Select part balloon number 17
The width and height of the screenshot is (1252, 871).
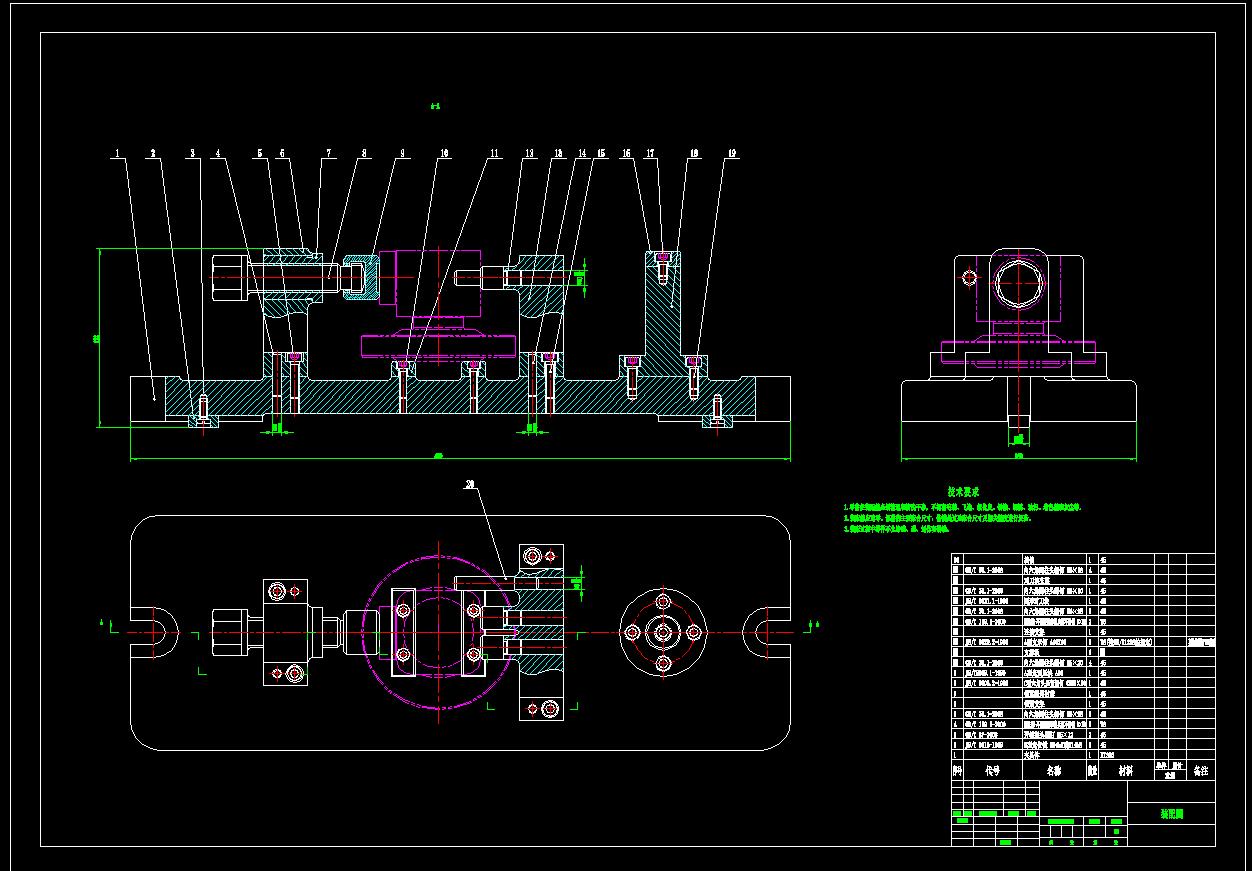point(650,154)
